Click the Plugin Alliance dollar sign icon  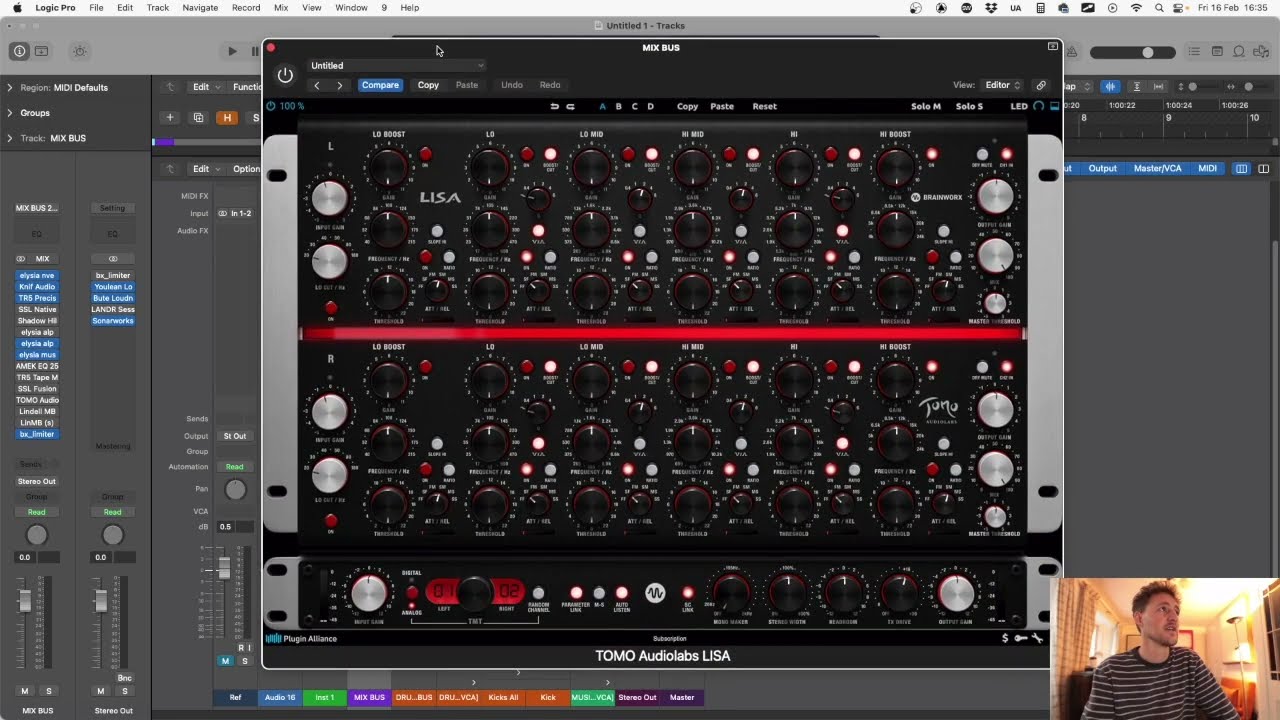click(1005, 638)
